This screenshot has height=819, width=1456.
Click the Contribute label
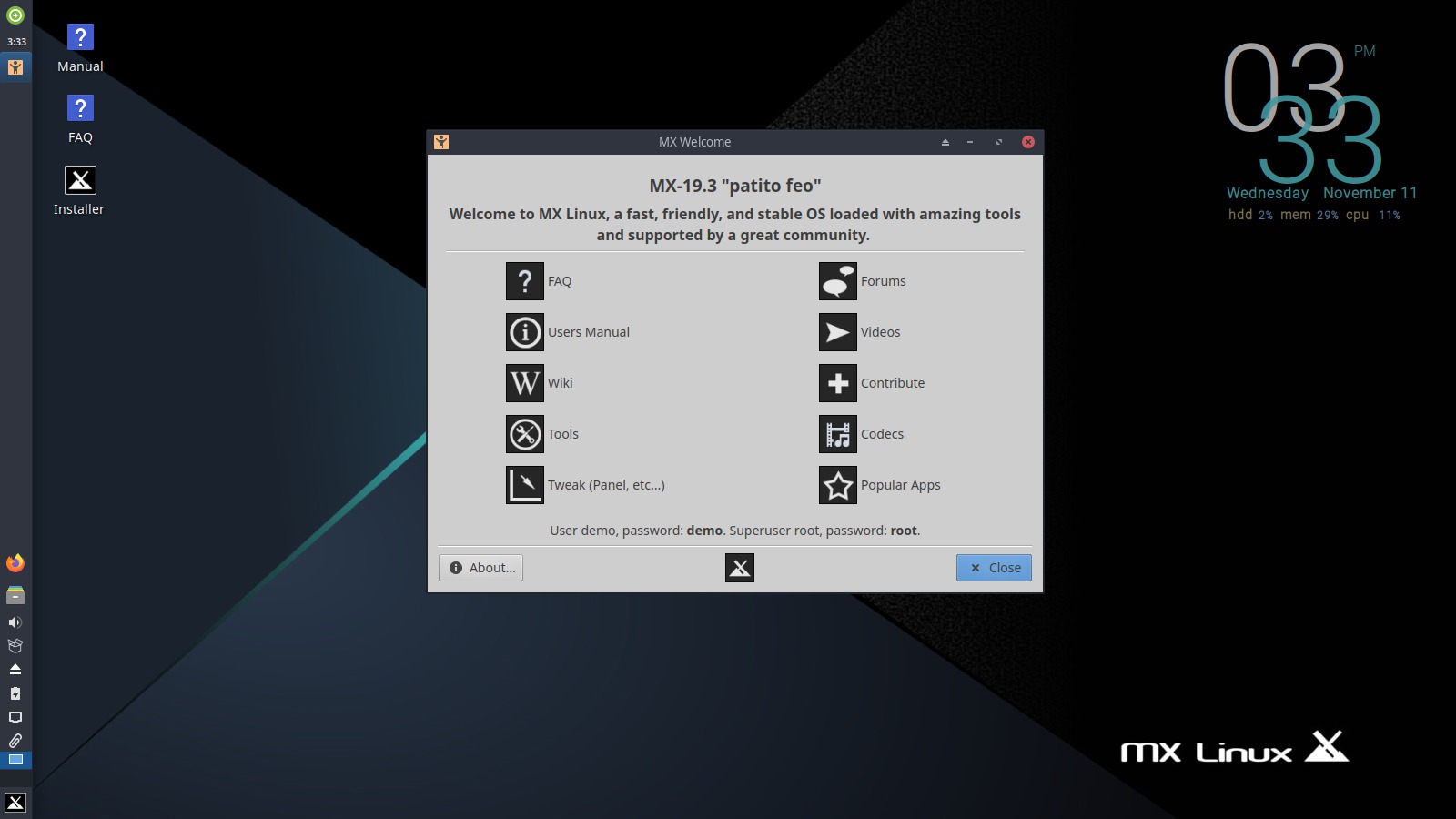tap(893, 383)
